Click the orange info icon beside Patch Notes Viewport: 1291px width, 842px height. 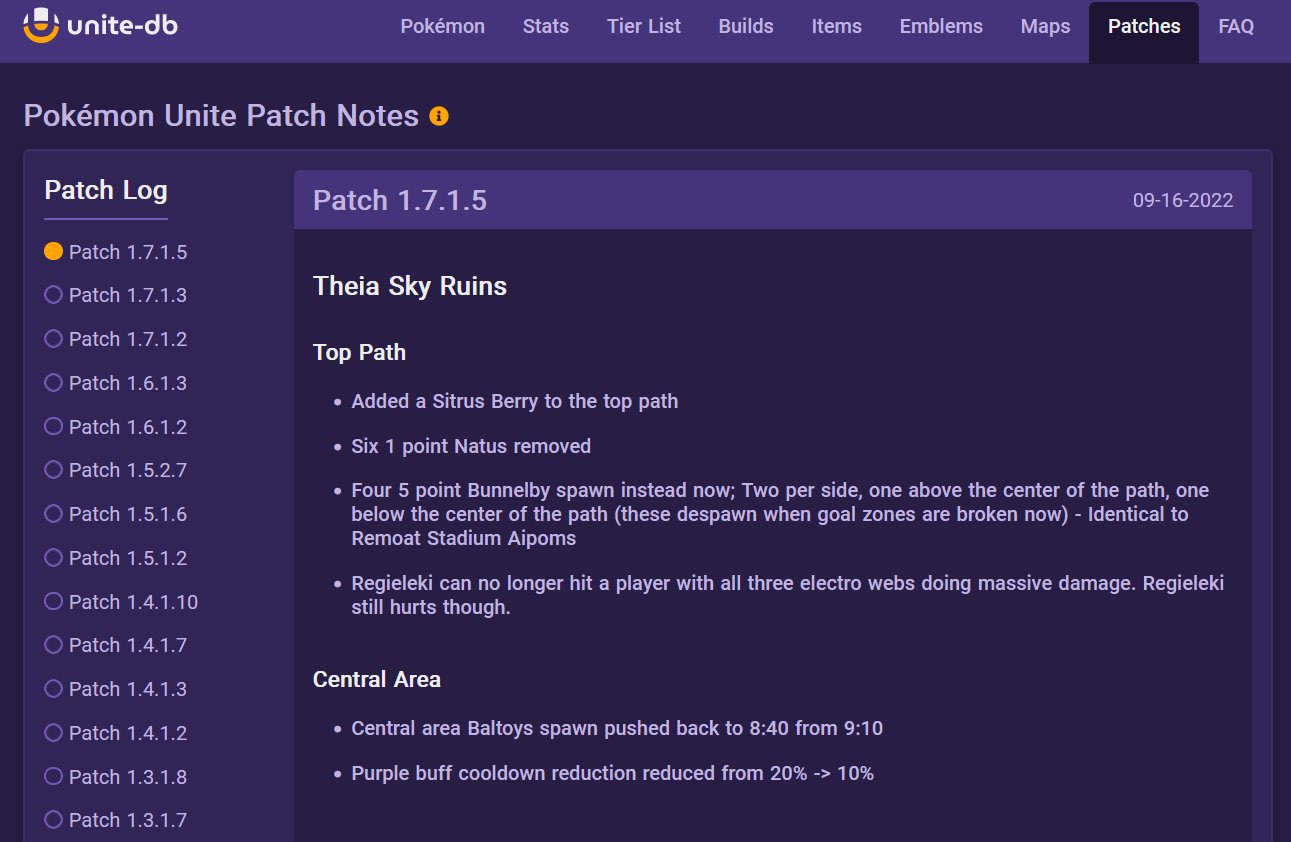(438, 116)
